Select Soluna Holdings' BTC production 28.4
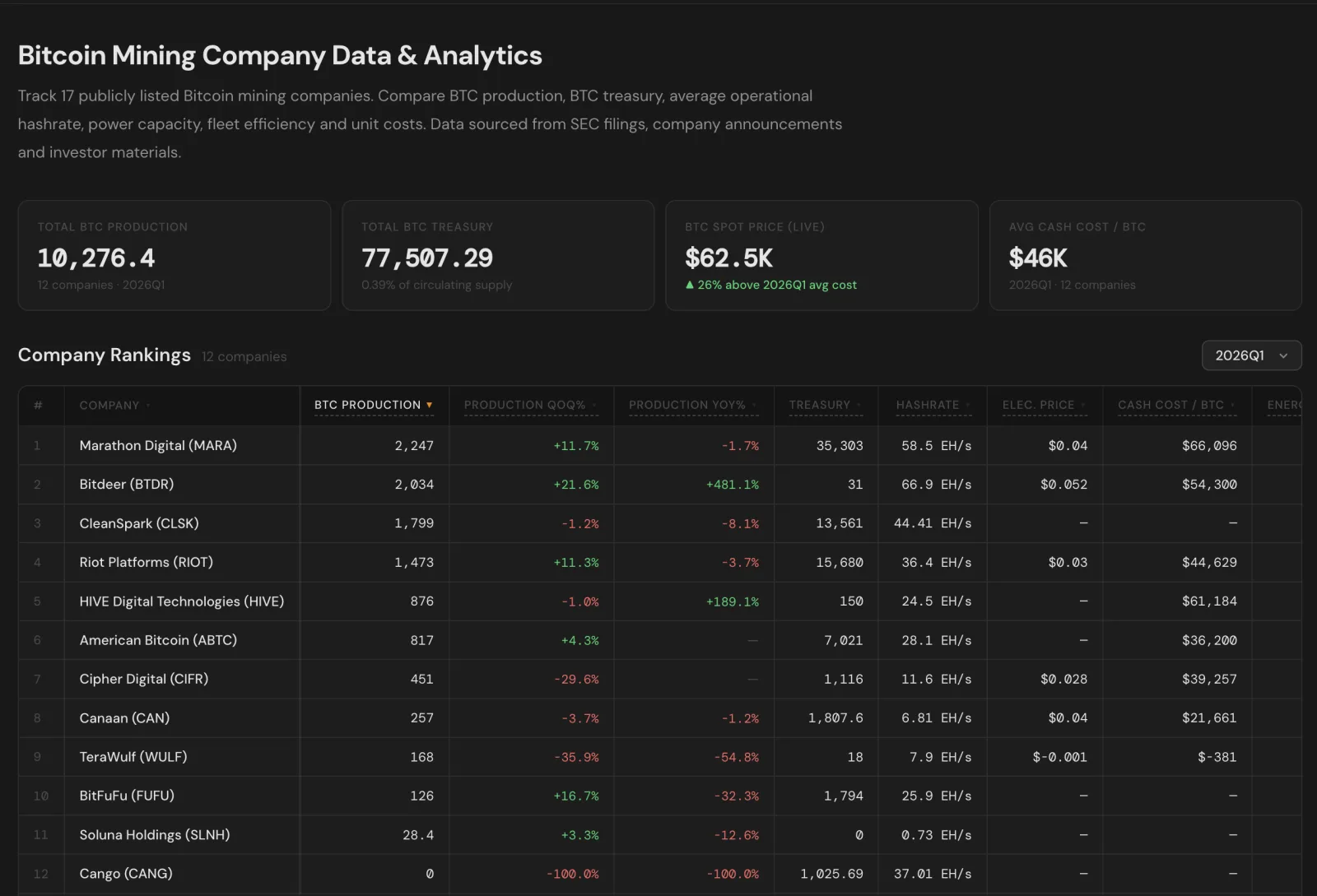 pyautogui.click(x=418, y=835)
